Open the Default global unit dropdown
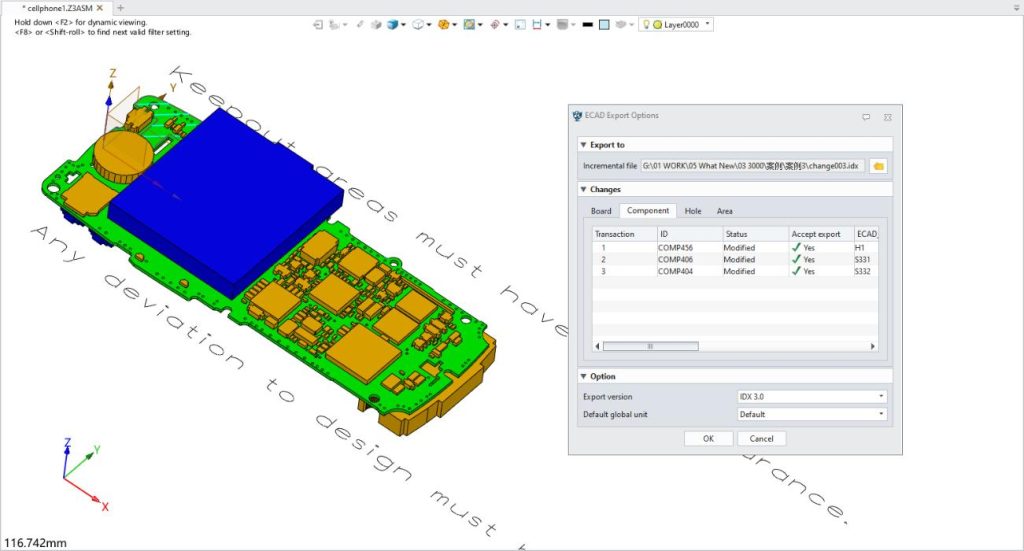This screenshot has width=1024, height=551. tap(811, 414)
